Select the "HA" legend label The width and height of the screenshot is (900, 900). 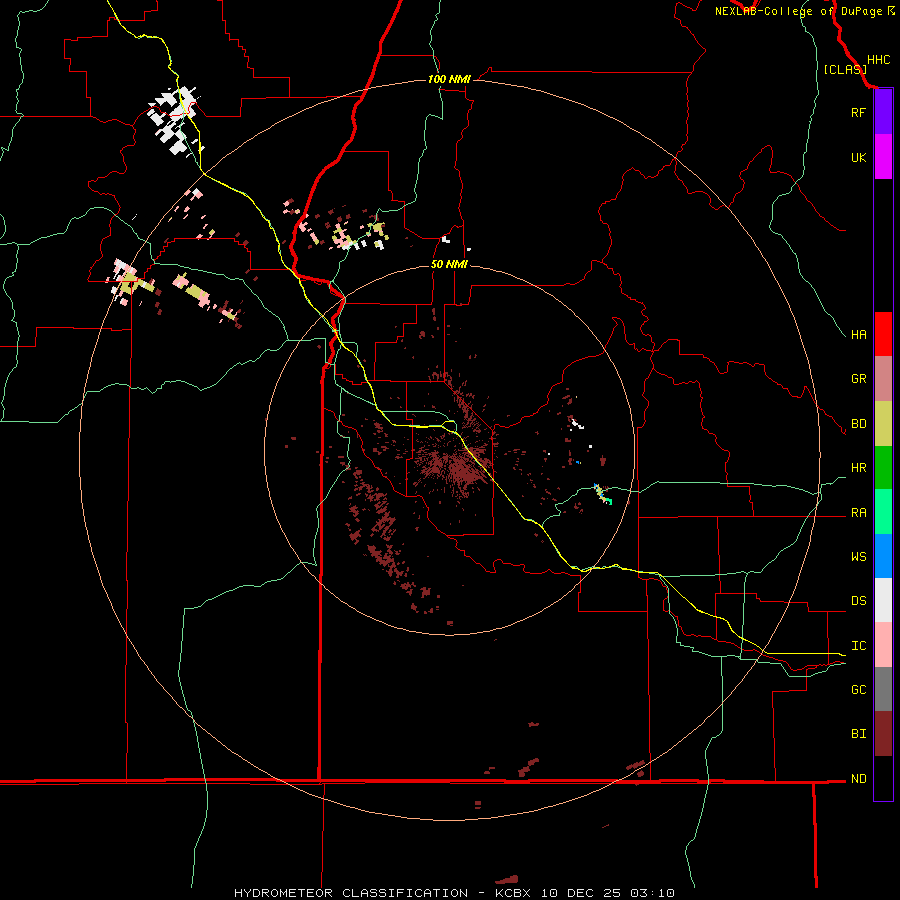(858, 335)
